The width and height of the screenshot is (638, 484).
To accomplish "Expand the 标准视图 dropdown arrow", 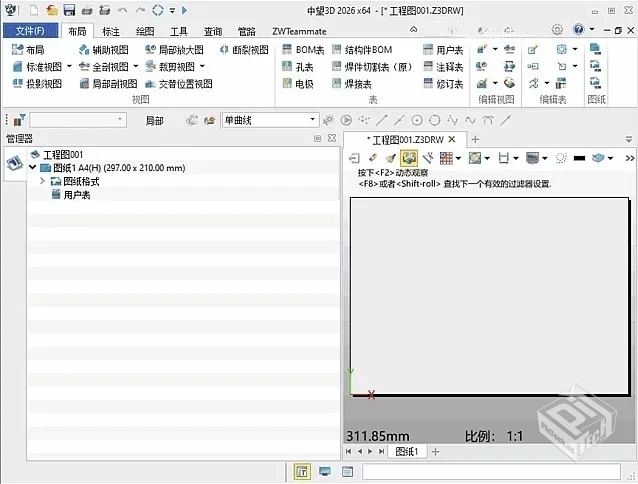I will 69,66.
